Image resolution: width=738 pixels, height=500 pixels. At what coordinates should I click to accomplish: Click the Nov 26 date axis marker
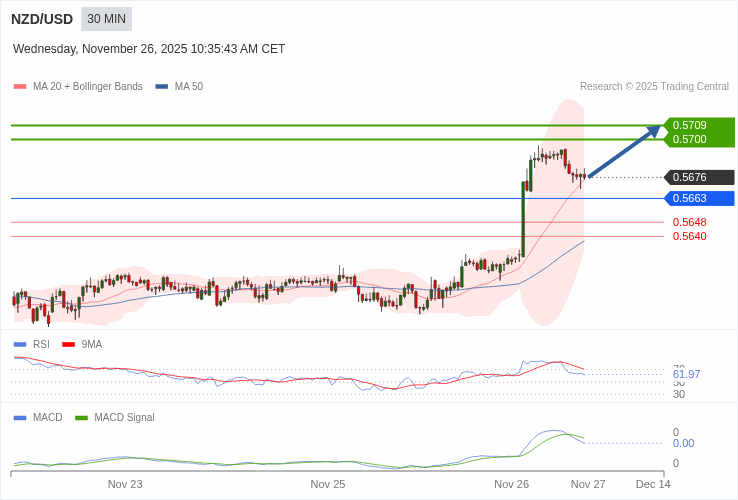511,484
